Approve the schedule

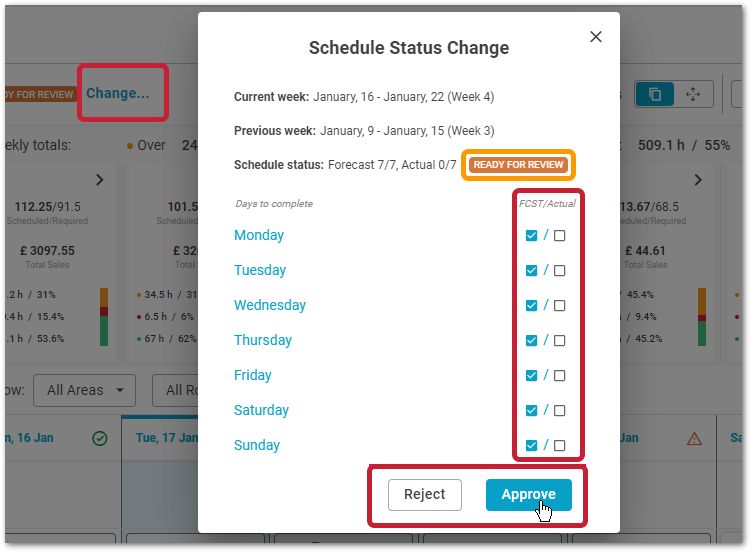click(528, 495)
